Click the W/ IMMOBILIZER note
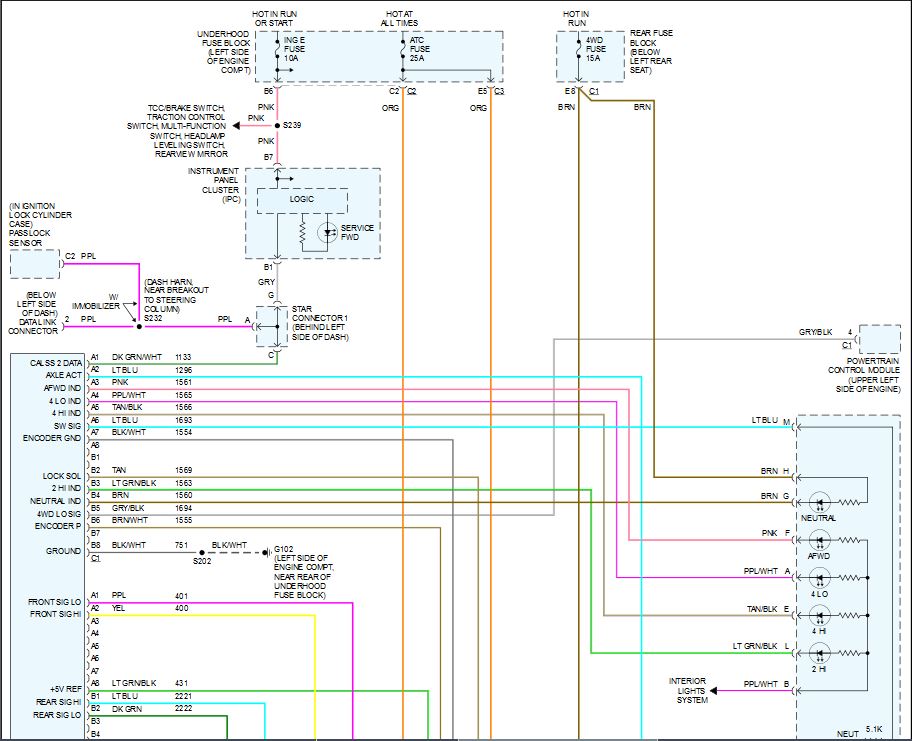The width and height of the screenshot is (912, 741). coord(96,301)
